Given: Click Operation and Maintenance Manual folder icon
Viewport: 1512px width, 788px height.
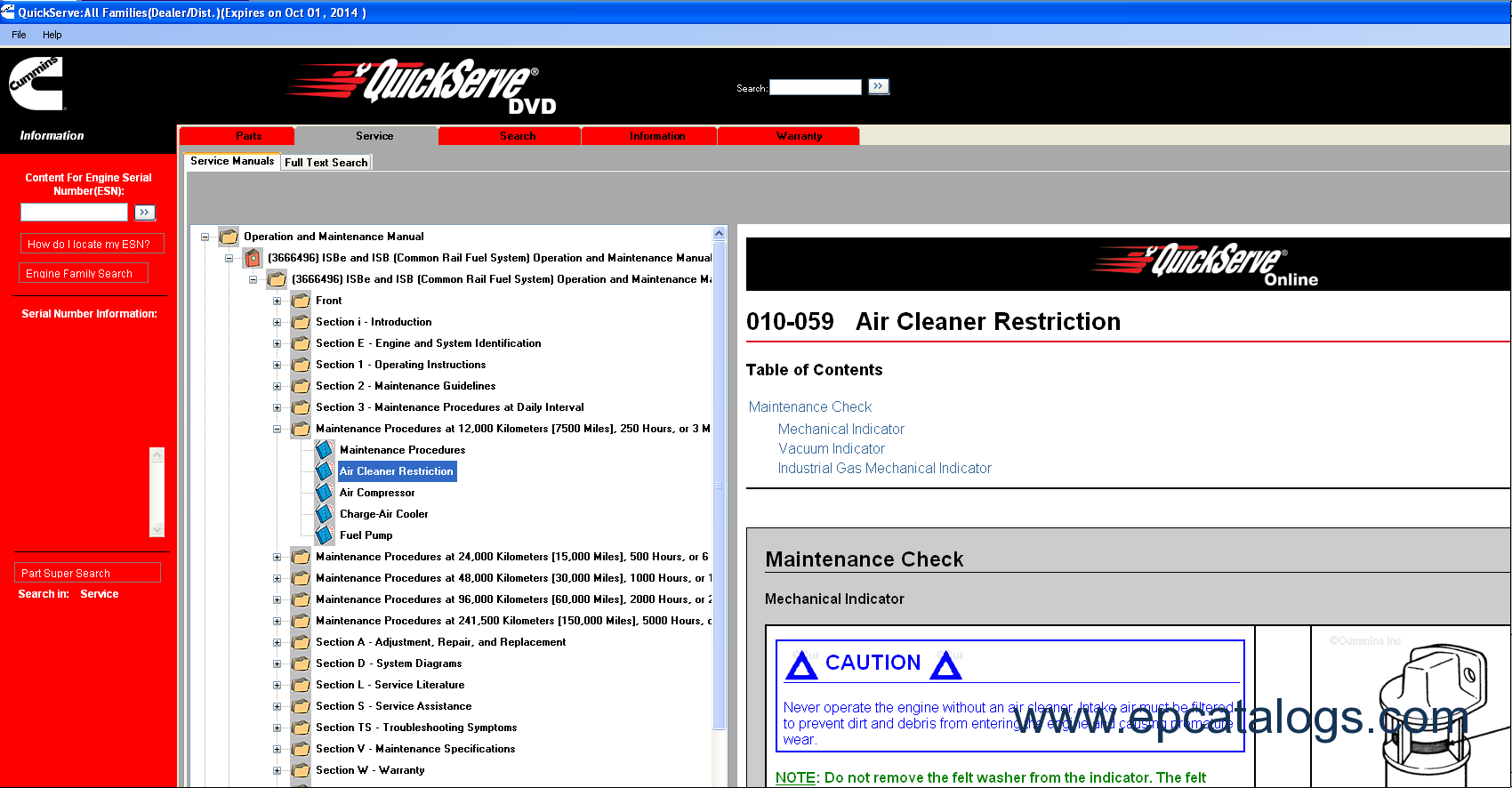Looking at the screenshot, I should coord(229,237).
